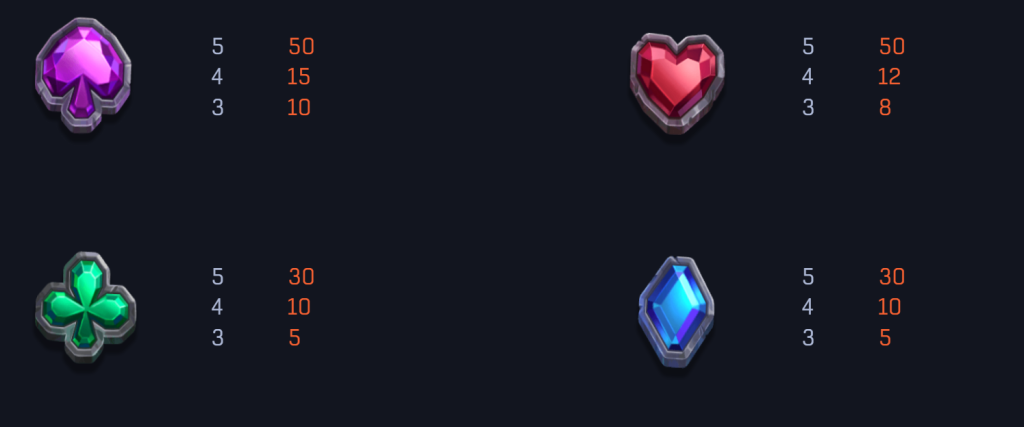
Task: Click the 5 payout for three blue diamonds
Action: pyautogui.click(x=885, y=338)
